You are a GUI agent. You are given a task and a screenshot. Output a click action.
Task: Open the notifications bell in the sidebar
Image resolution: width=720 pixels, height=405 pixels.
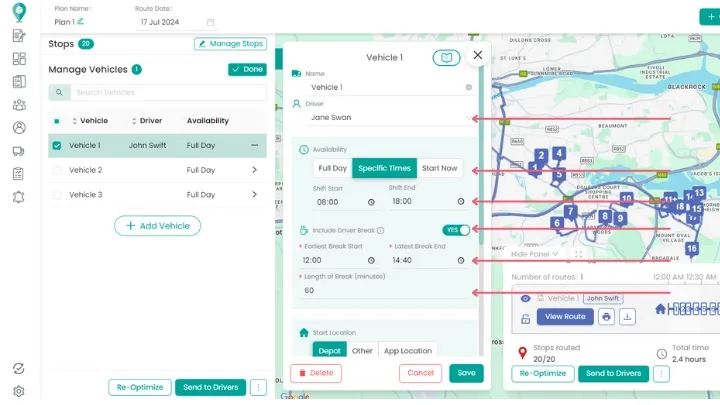[x=18, y=197]
